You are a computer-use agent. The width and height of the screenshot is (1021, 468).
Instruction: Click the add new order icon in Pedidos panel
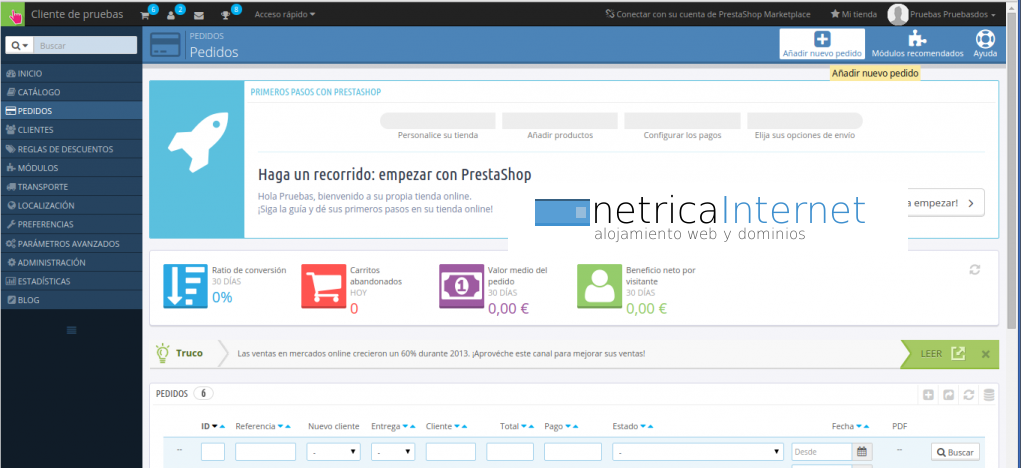tap(929, 394)
